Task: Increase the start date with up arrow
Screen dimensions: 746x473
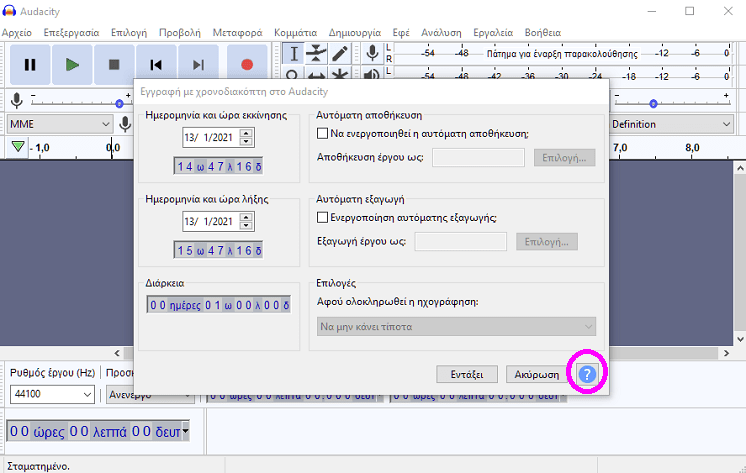Action: pyautogui.click(x=246, y=134)
